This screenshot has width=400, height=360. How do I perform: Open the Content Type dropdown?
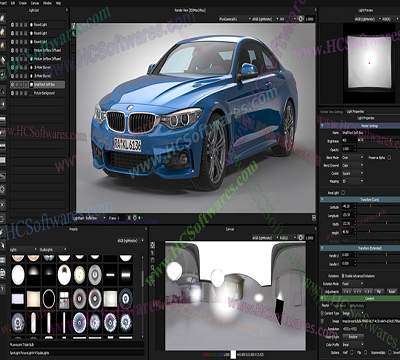(x=353, y=313)
